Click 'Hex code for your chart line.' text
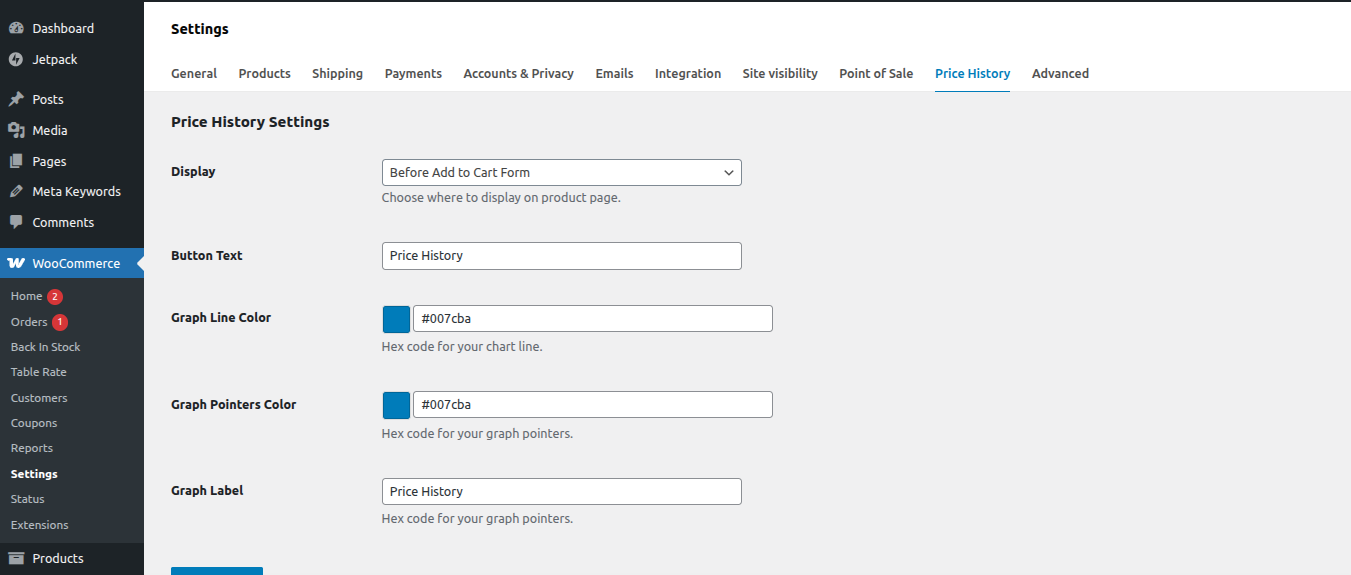Viewport: 1351px width, 575px height. point(462,347)
